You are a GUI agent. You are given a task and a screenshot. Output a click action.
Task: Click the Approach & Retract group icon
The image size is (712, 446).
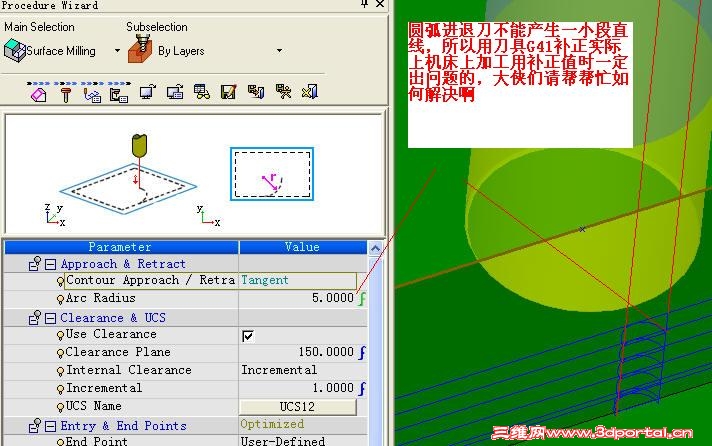tap(35, 264)
